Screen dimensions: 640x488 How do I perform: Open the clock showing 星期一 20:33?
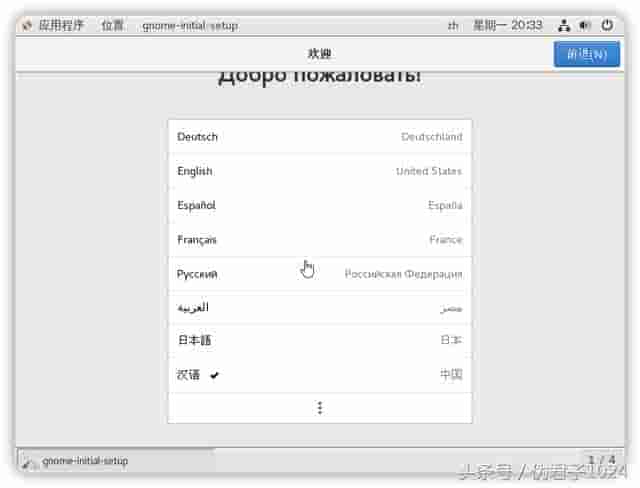[x=507, y=25]
